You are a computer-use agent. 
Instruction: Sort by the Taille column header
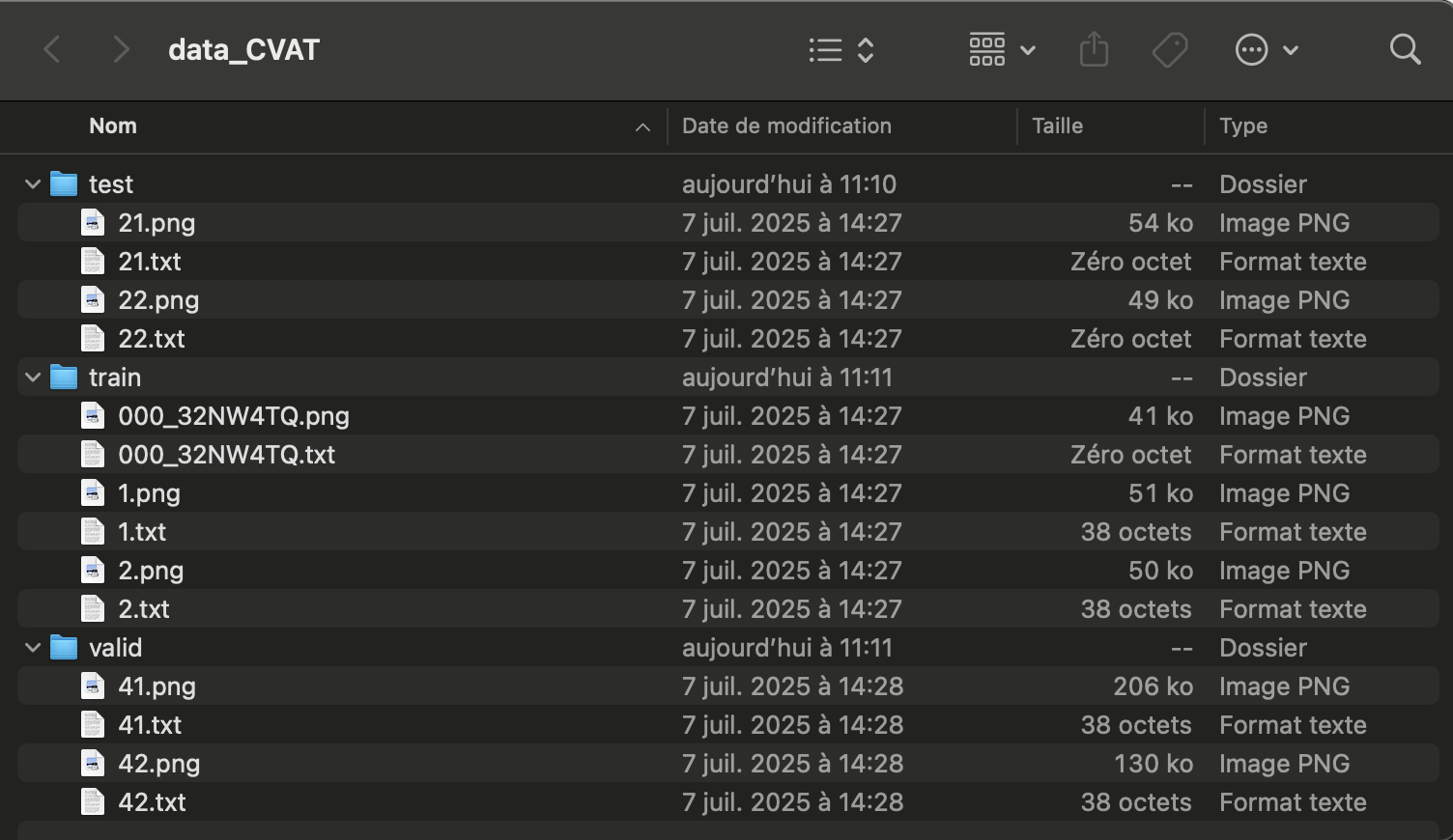[x=1057, y=126]
